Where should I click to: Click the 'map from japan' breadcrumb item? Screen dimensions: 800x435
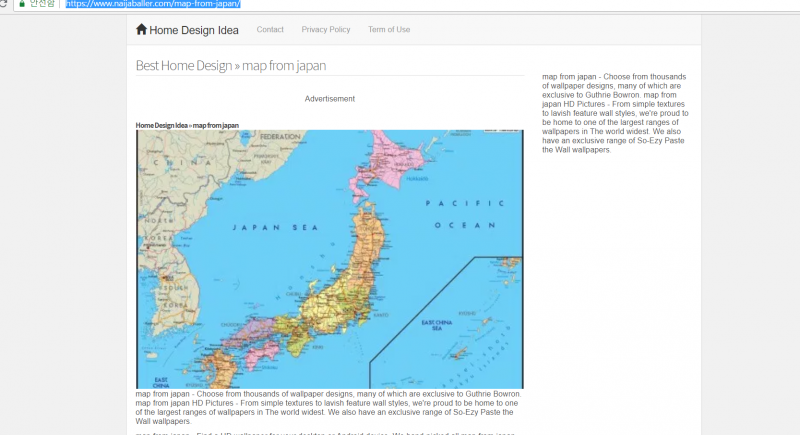point(216,125)
